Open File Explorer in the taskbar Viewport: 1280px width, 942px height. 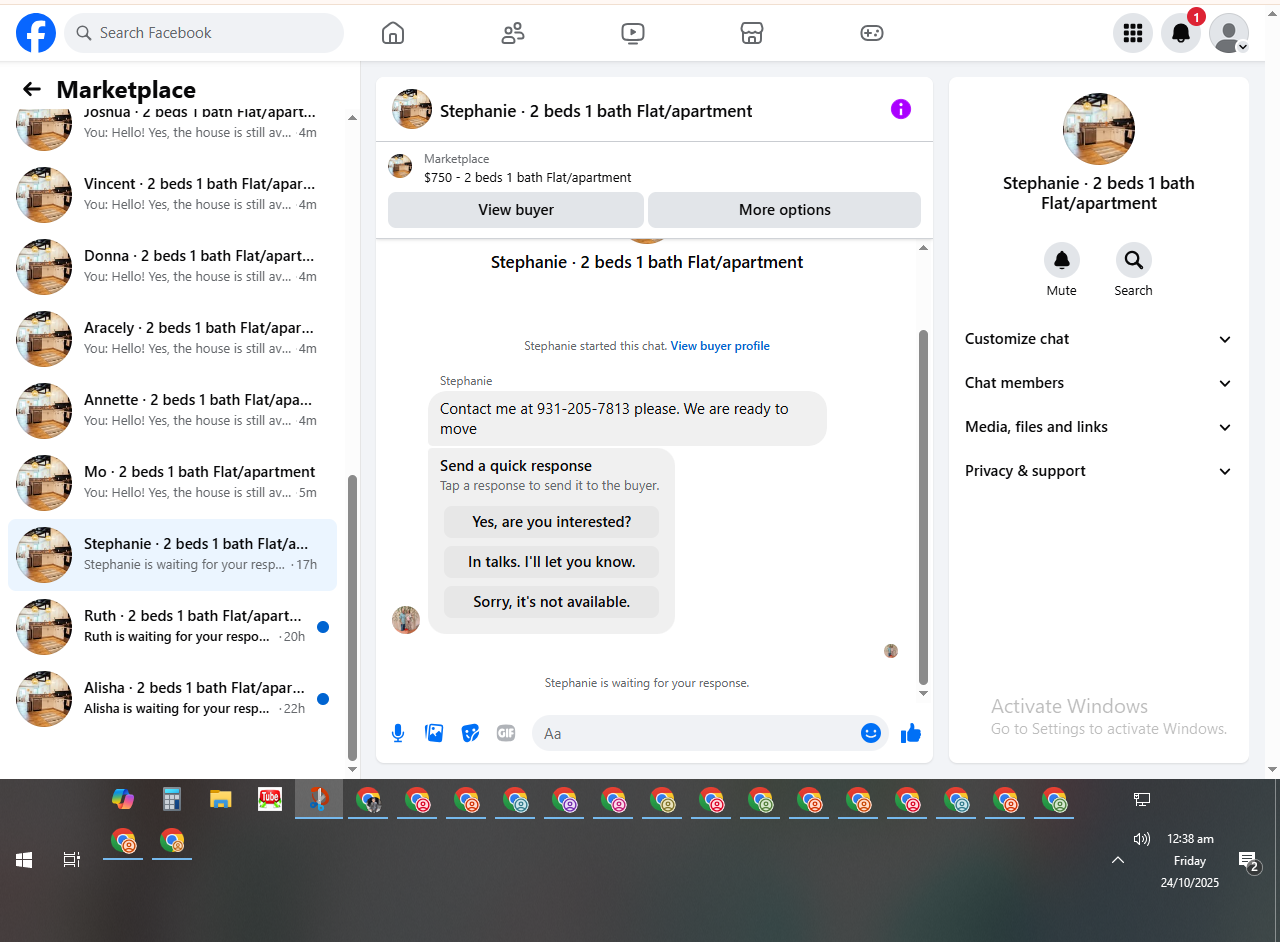221,799
